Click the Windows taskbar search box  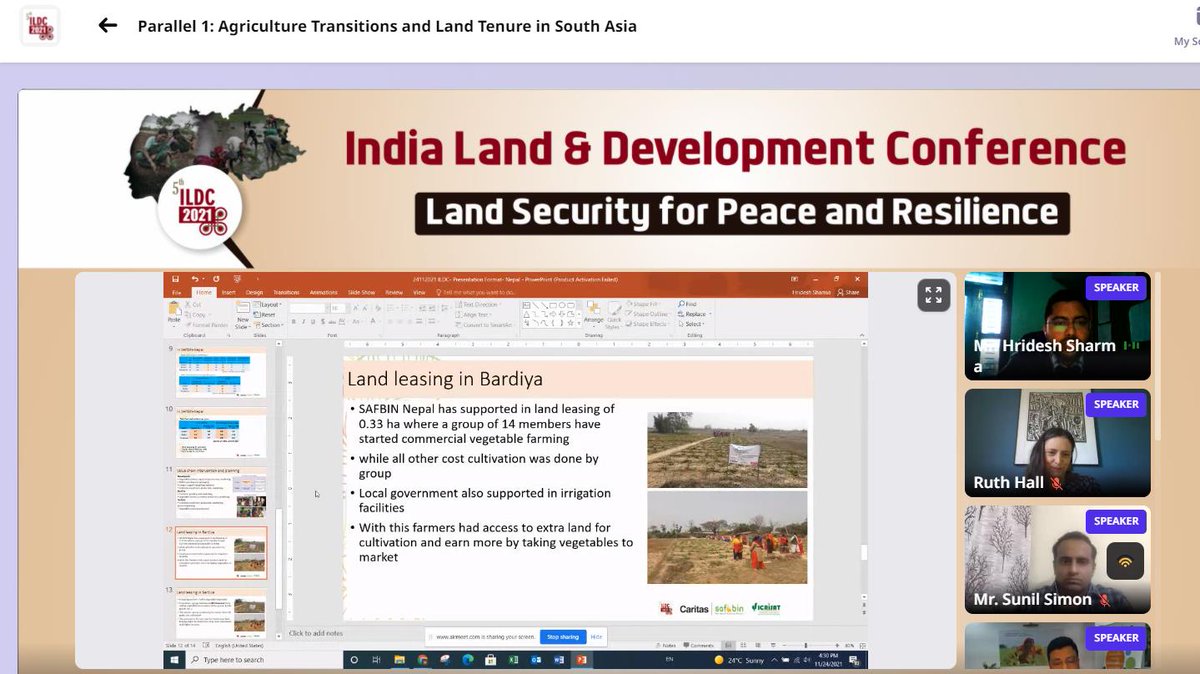point(265,660)
